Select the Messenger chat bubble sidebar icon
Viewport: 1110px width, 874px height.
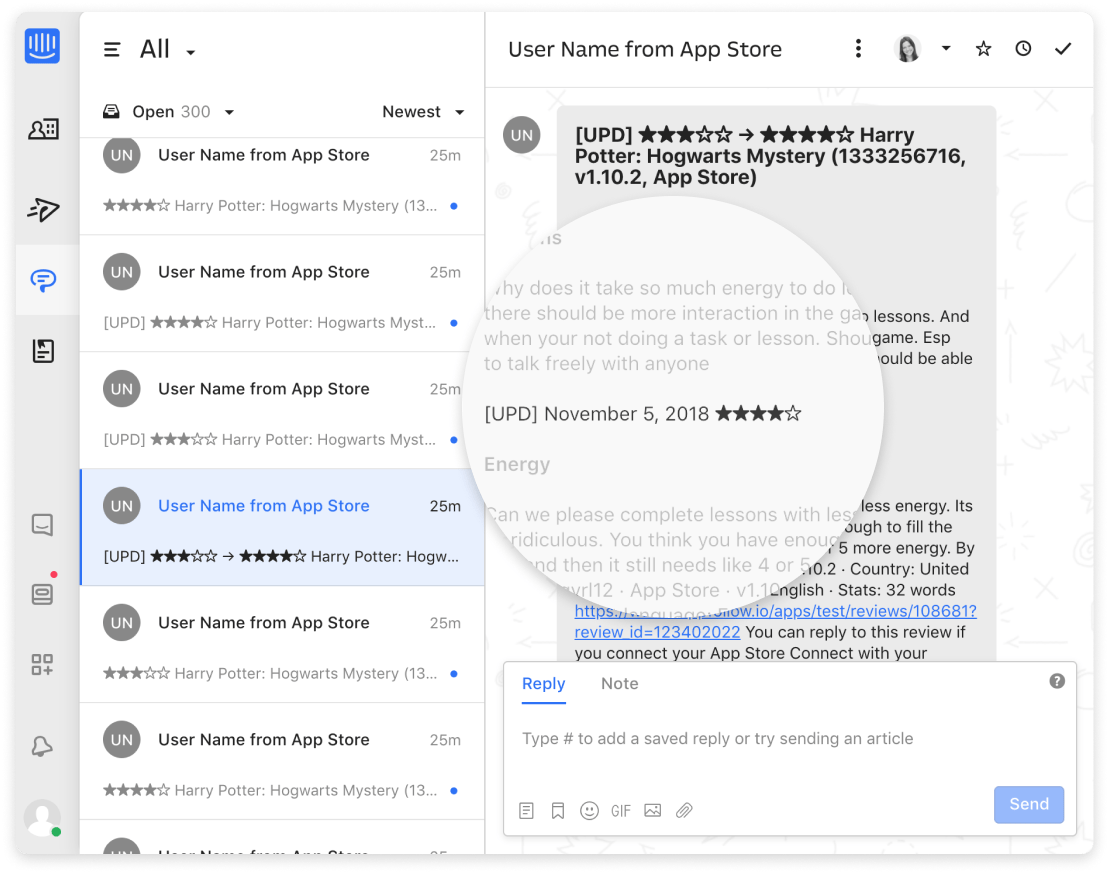click(42, 281)
